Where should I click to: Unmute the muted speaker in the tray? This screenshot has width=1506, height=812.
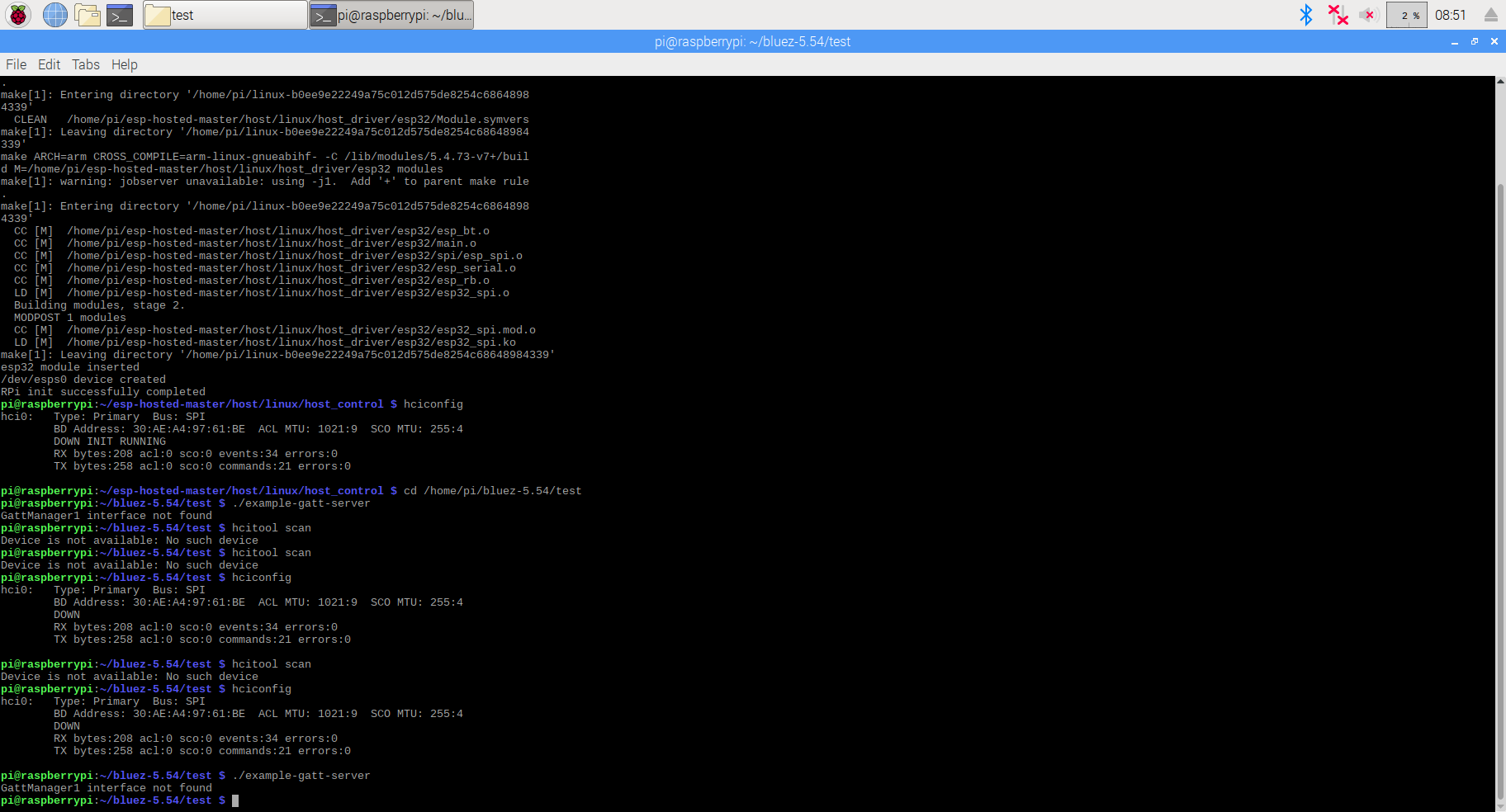click(1368, 14)
